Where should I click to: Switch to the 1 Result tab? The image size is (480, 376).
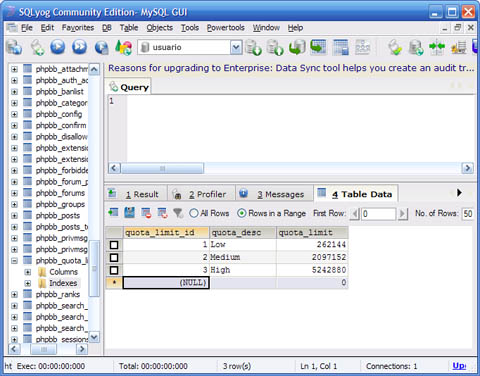[137, 194]
